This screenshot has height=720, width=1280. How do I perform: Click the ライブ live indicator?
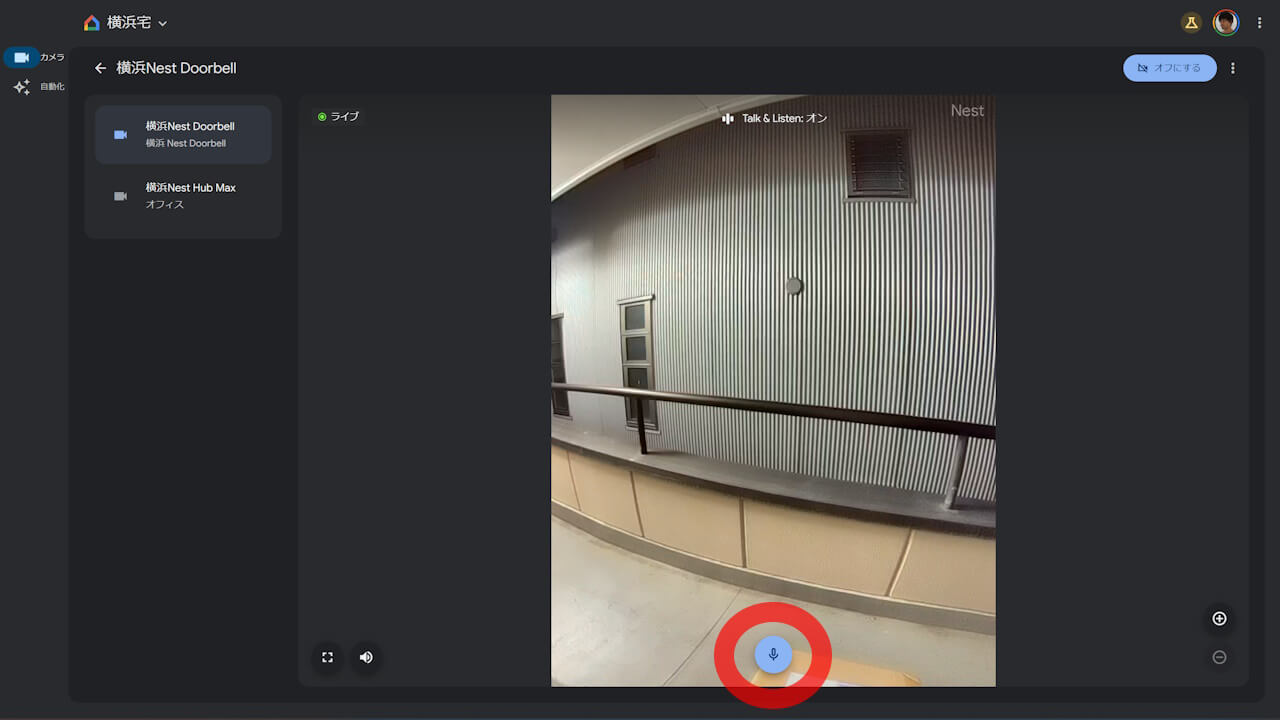coord(338,117)
